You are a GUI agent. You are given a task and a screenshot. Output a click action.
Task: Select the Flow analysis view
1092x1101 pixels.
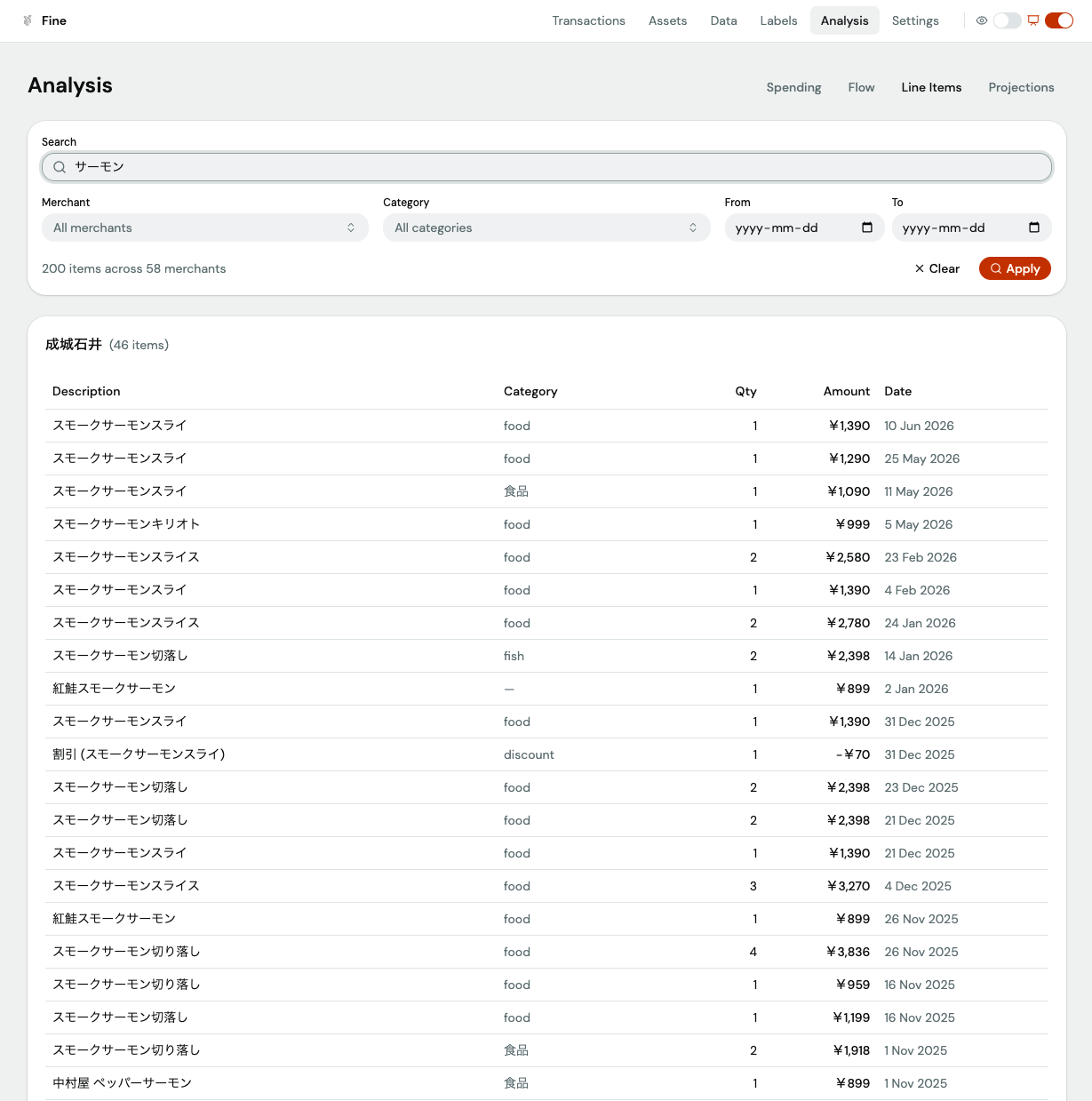[x=861, y=87]
